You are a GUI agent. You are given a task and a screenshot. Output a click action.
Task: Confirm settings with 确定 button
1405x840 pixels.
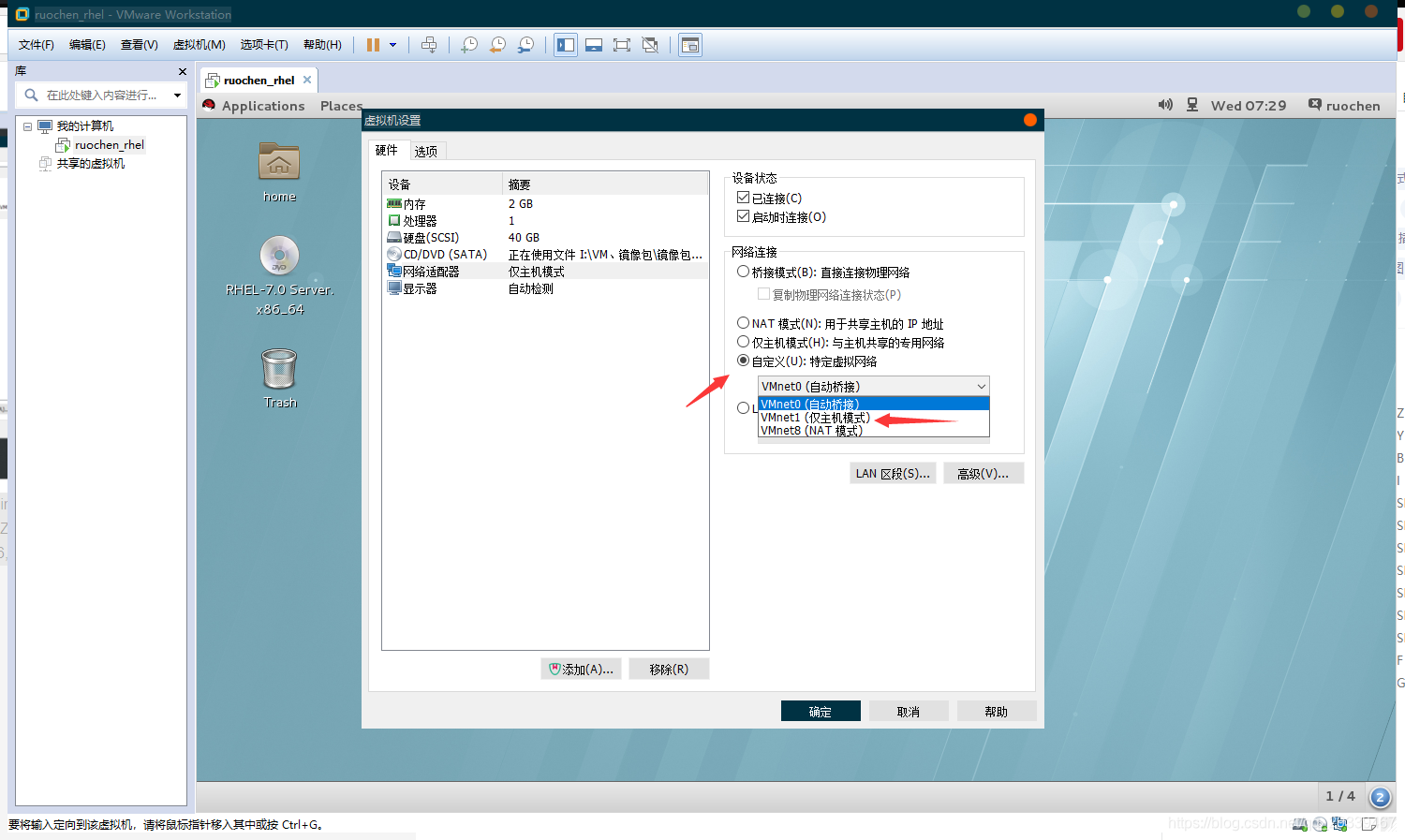tap(821, 711)
